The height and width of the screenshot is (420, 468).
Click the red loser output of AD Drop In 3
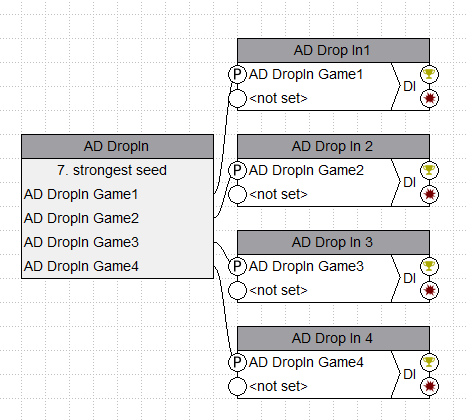(x=429, y=290)
